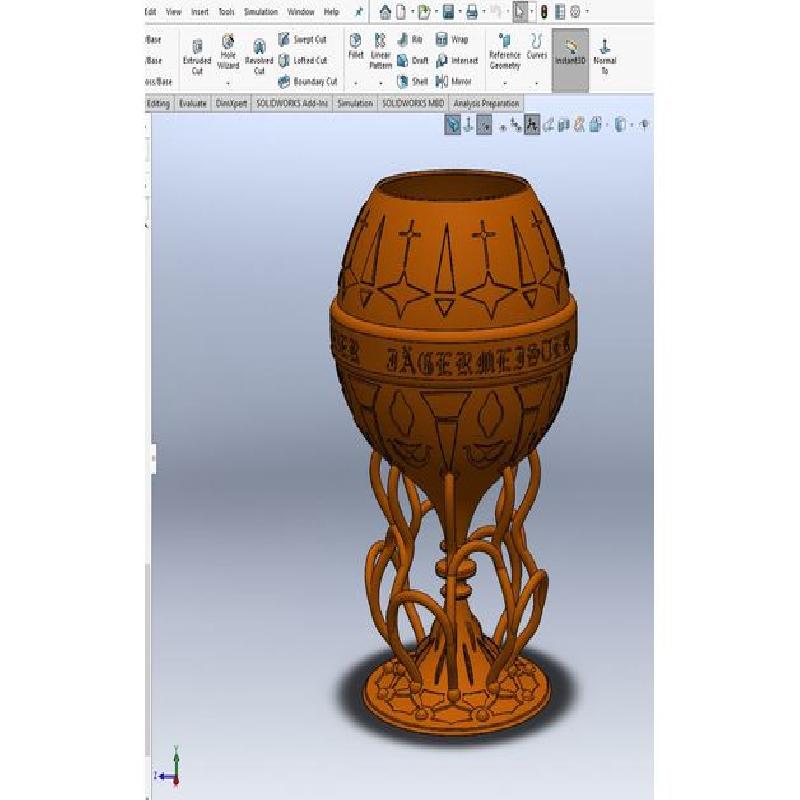Screen dimensions: 800x800
Task: Open the Options gear icon
Action: (x=575, y=12)
